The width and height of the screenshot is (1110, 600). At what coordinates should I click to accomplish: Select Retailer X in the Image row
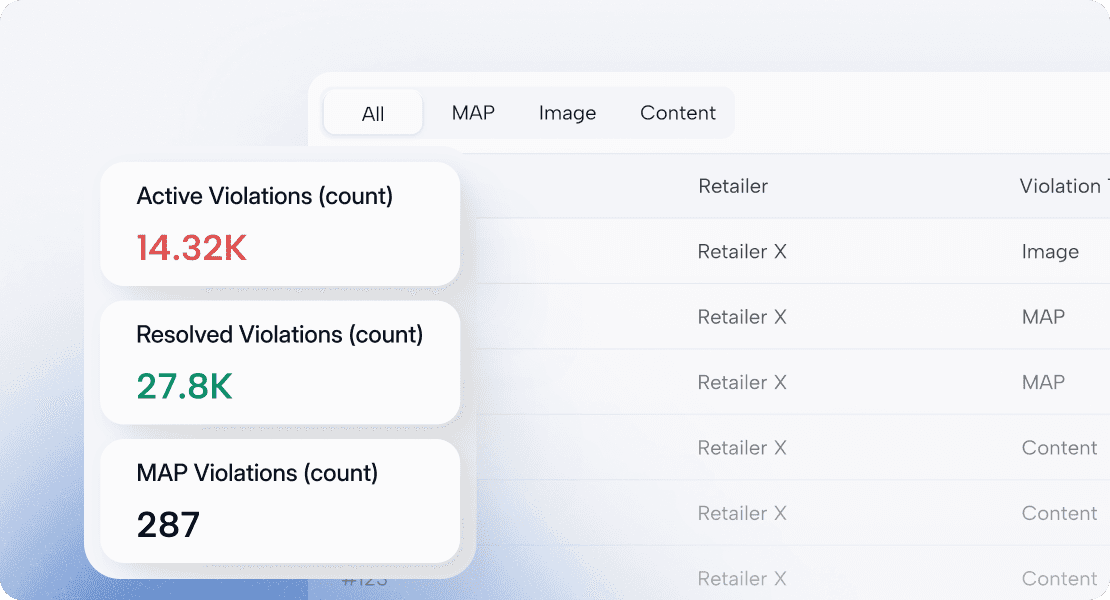click(742, 251)
